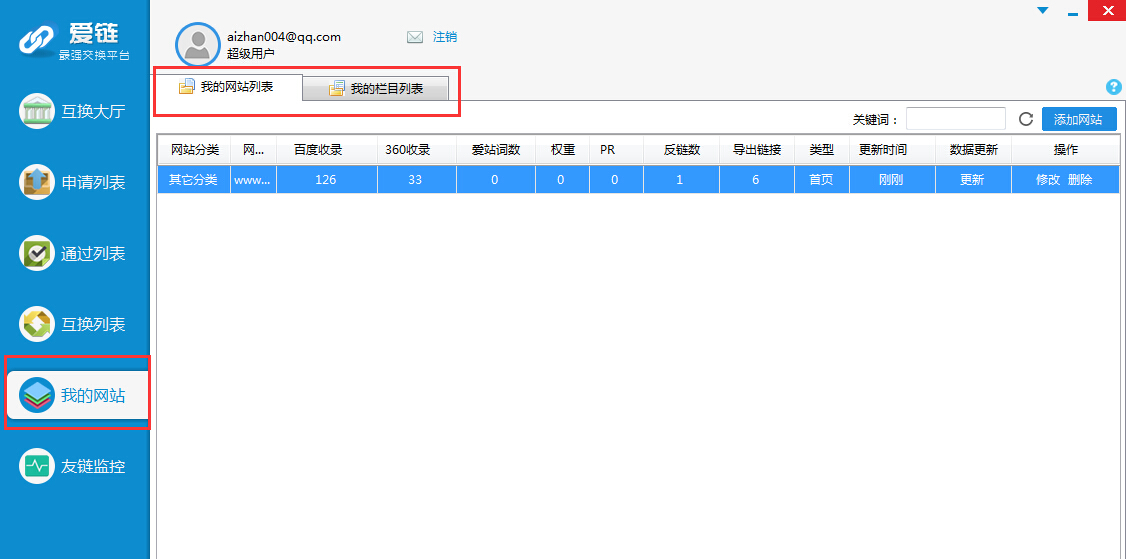Open the blue help question icon
Image resolution: width=1126 pixels, height=559 pixels.
click(1114, 88)
